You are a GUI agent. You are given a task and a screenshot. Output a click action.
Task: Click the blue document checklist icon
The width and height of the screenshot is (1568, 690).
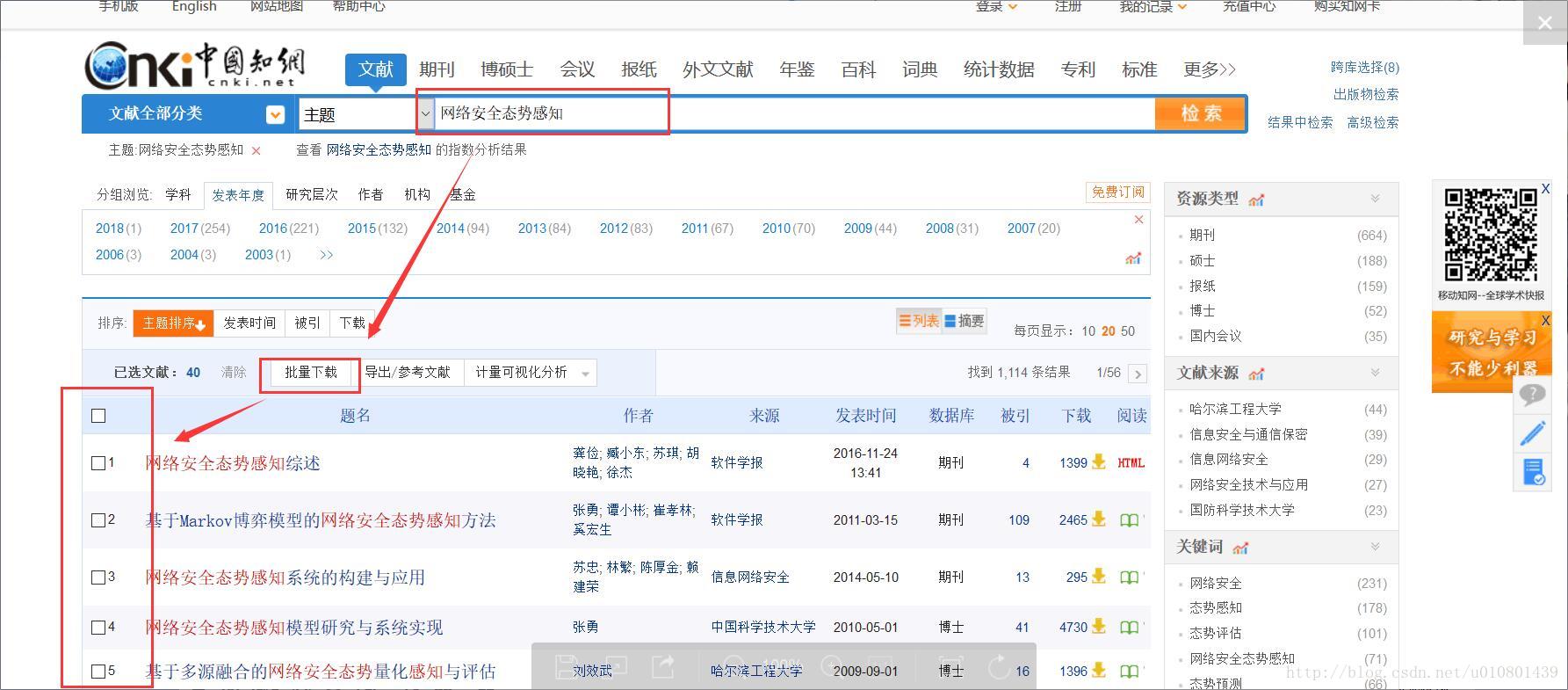click(1534, 471)
